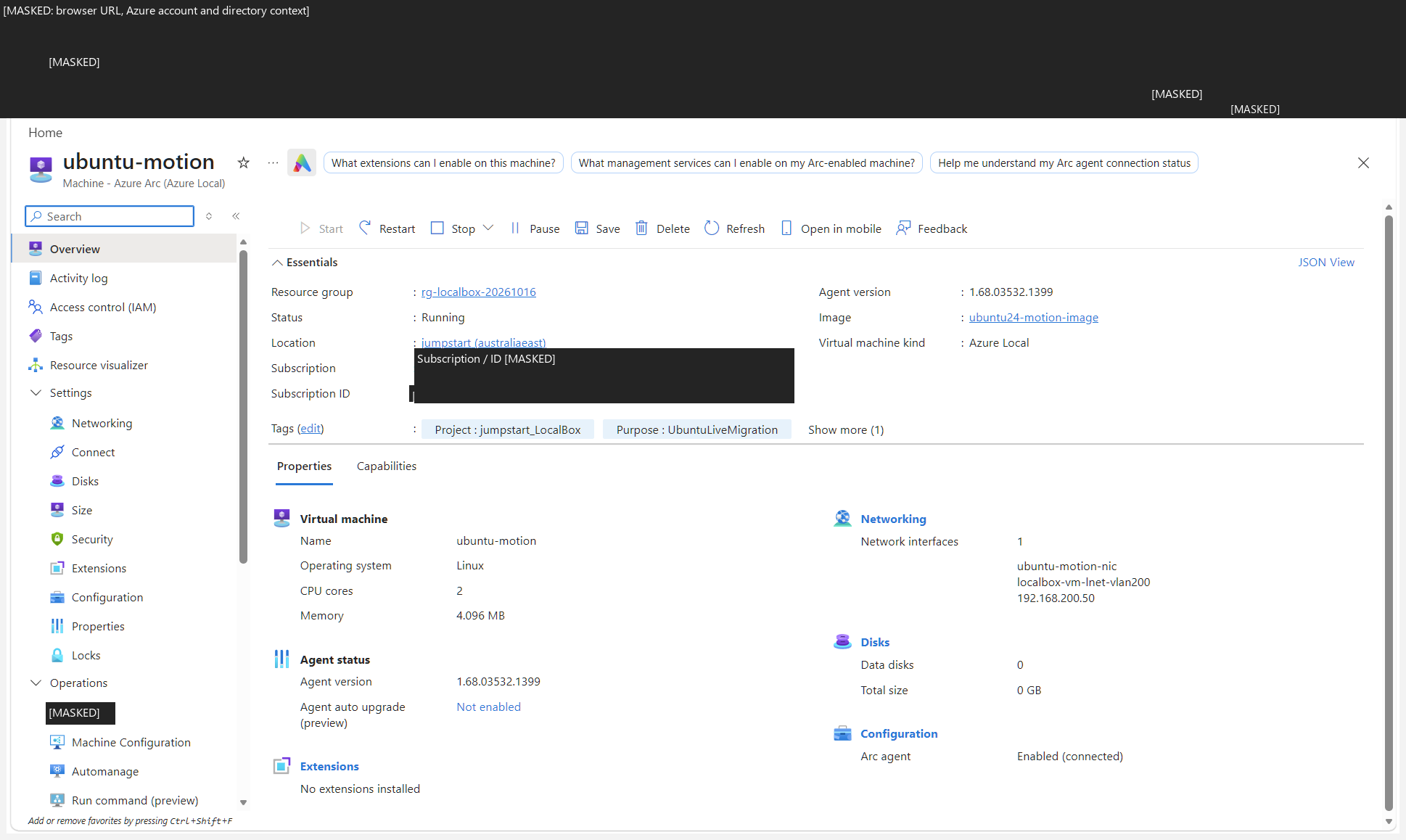1406x840 pixels.
Task: Click the Restart toolbar icon
Action: click(x=365, y=228)
